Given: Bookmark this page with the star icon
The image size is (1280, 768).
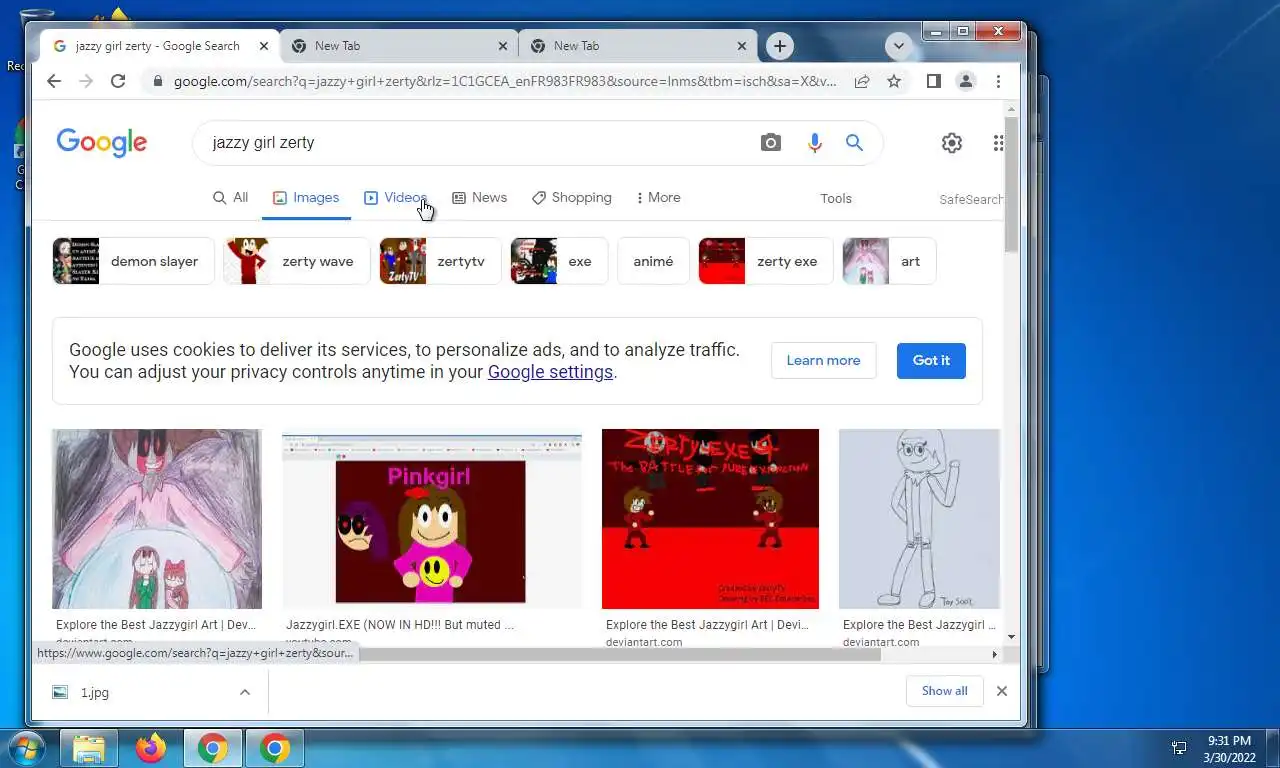Looking at the screenshot, I should [894, 81].
